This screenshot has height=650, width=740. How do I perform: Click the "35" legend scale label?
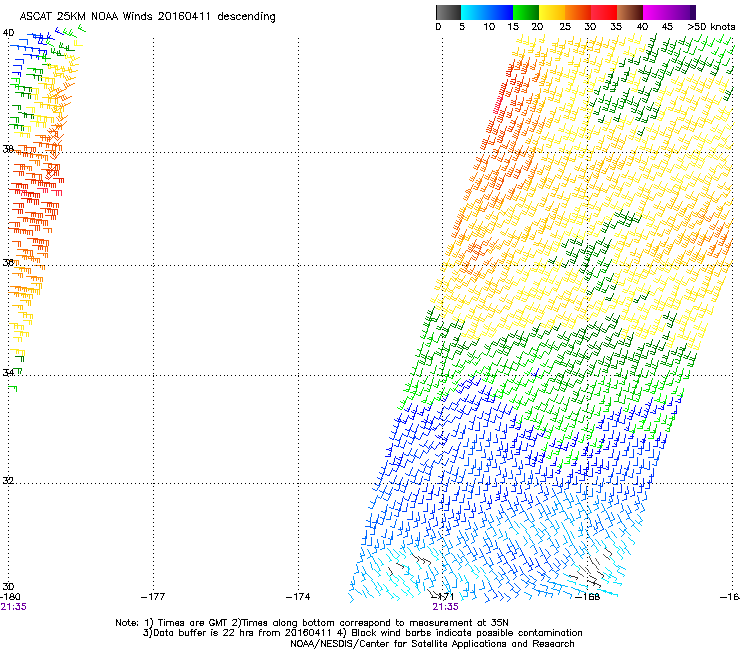[x=616, y=27]
